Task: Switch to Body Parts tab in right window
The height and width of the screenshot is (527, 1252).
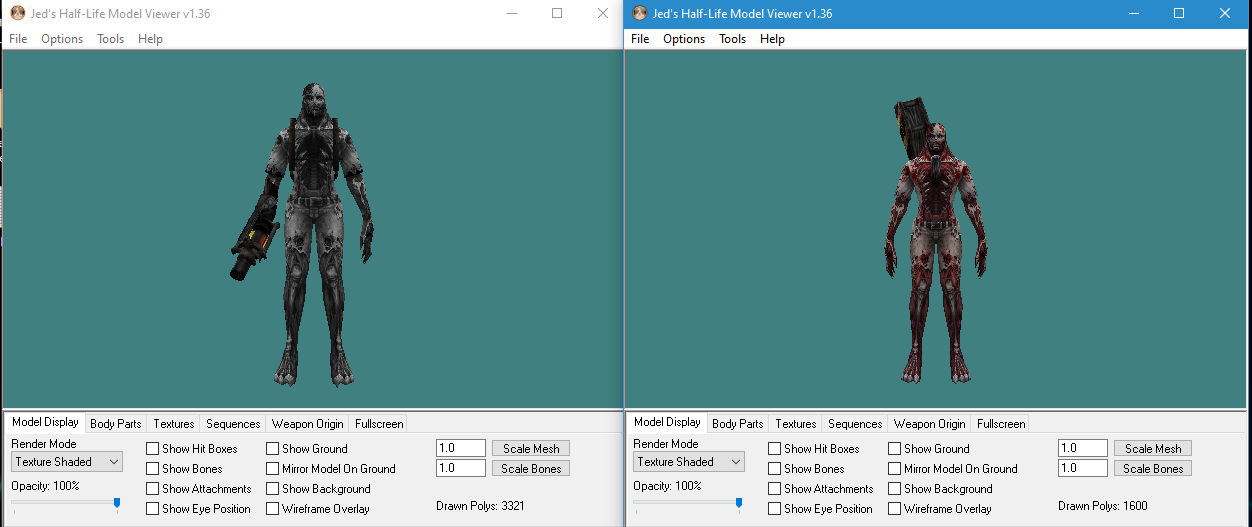Action: 738,424
